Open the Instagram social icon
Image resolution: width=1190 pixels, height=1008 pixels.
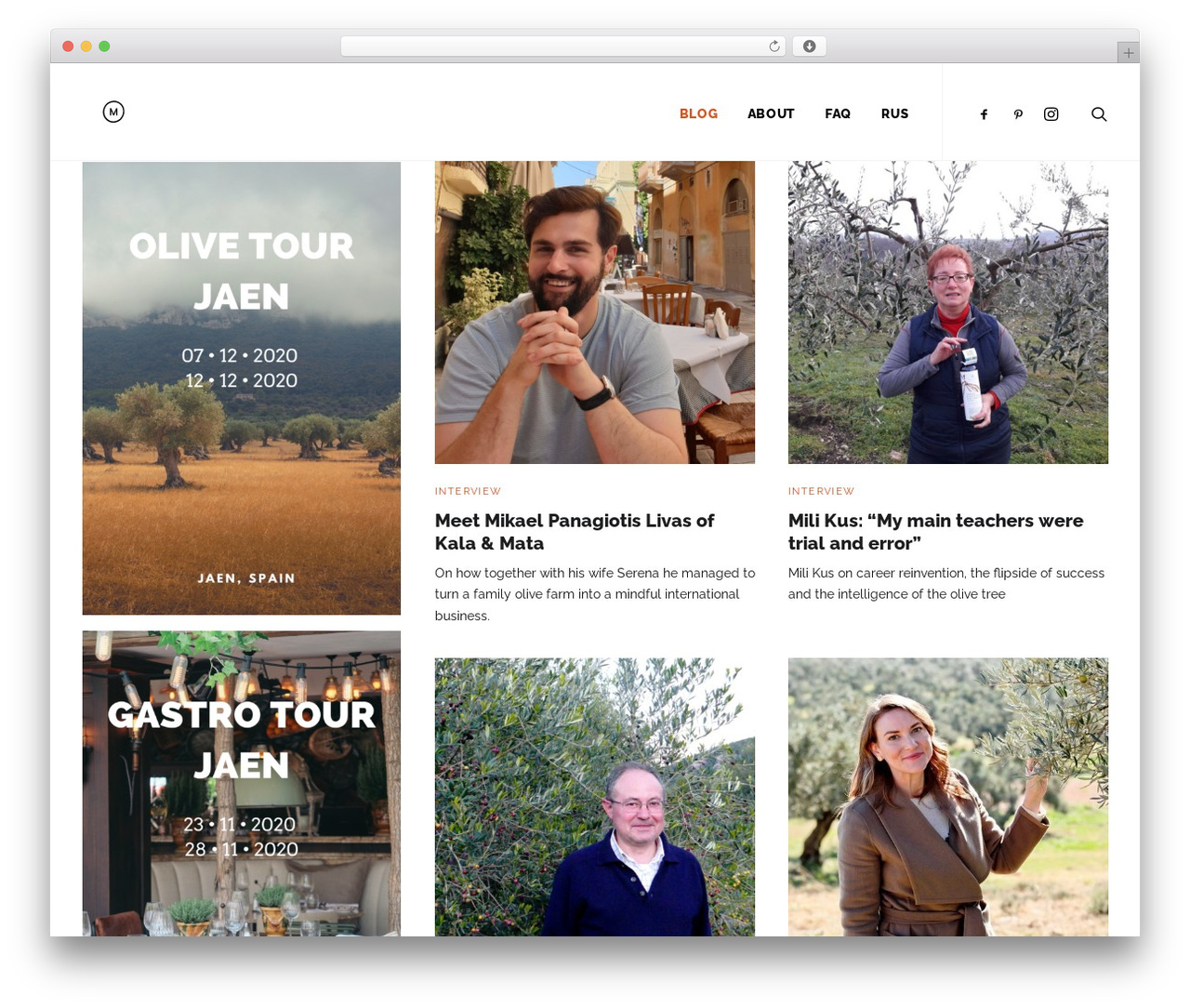1051,114
